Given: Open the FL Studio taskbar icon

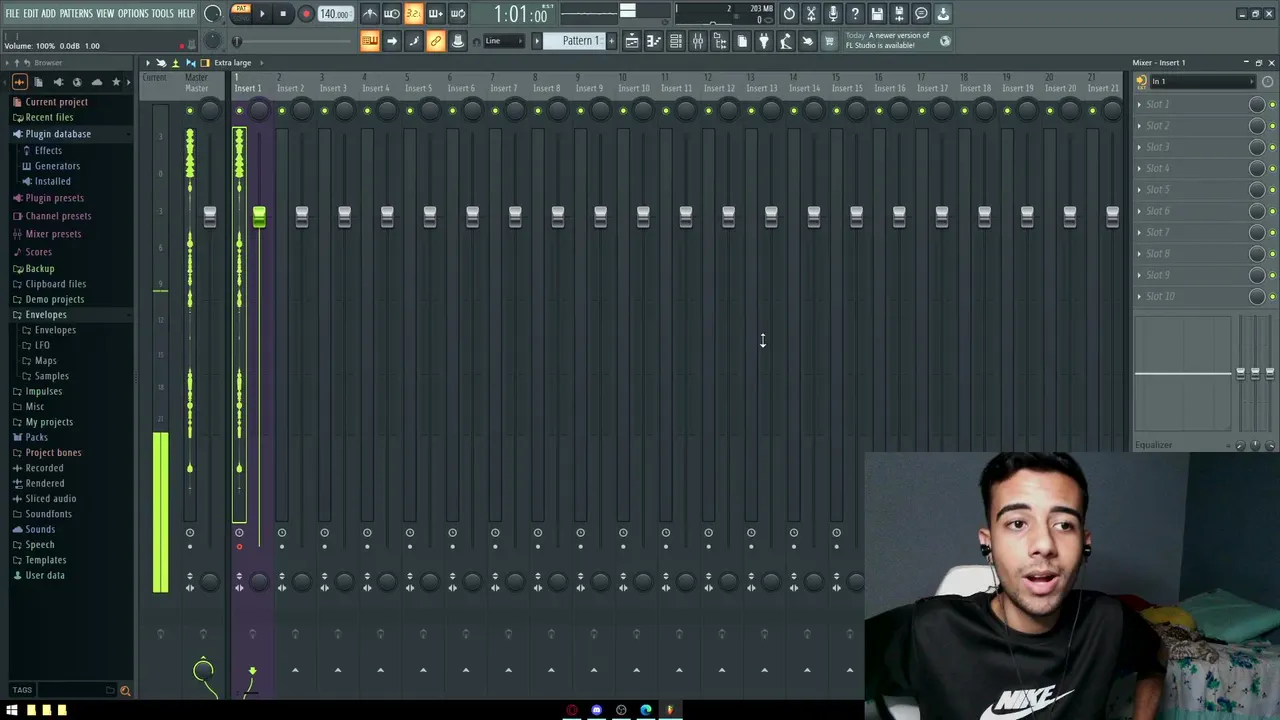Looking at the screenshot, I should tap(670, 710).
